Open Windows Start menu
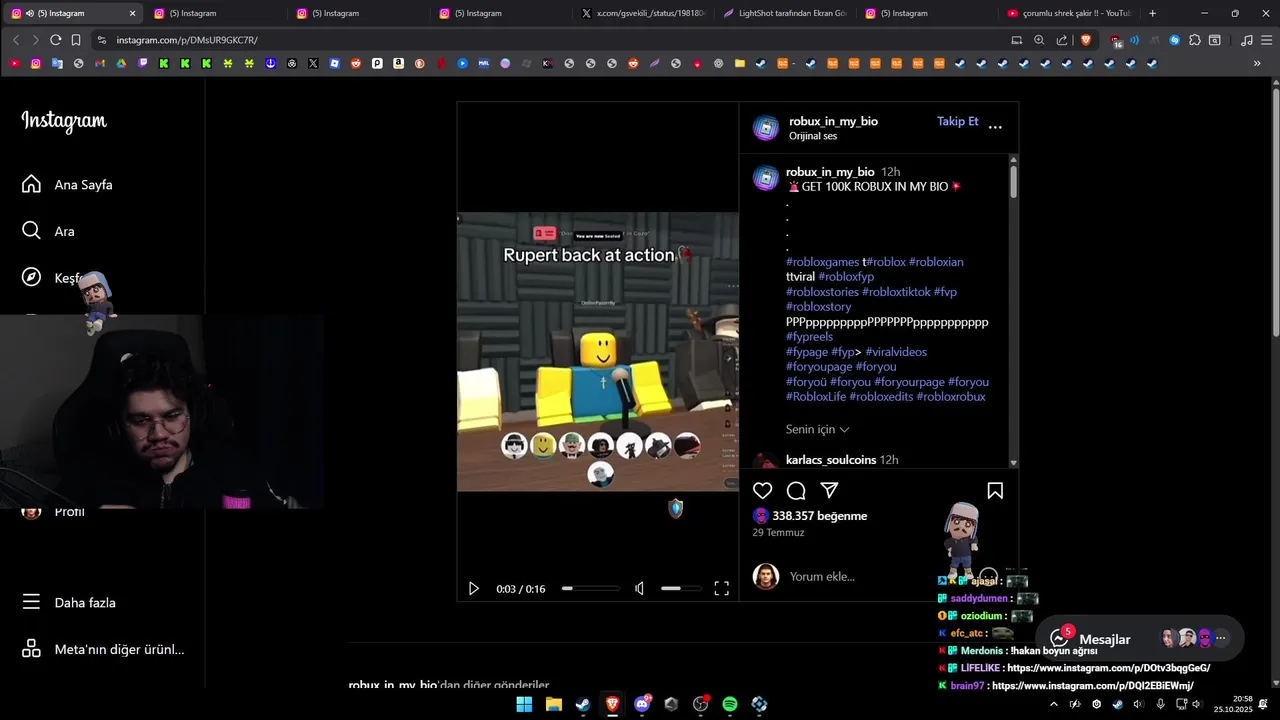This screenshot has width=1280, height=720. point(524,704)
